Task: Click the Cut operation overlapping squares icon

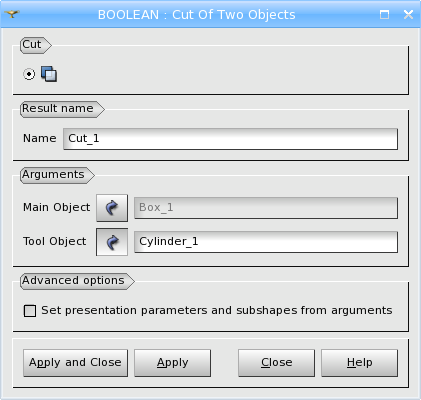Action: [x=49, y=74]
